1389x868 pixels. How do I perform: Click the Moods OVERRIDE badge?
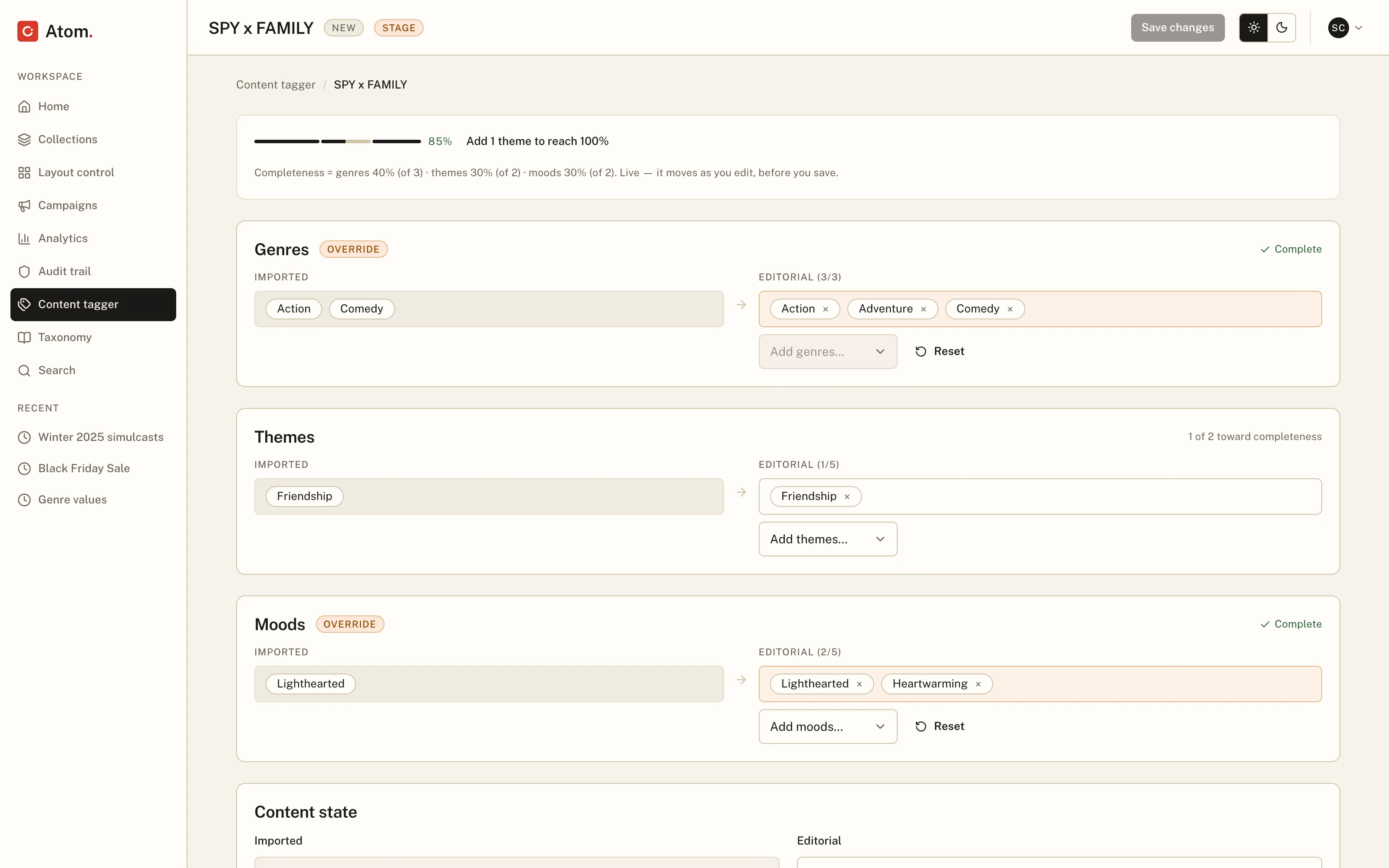tap(349, 625)
